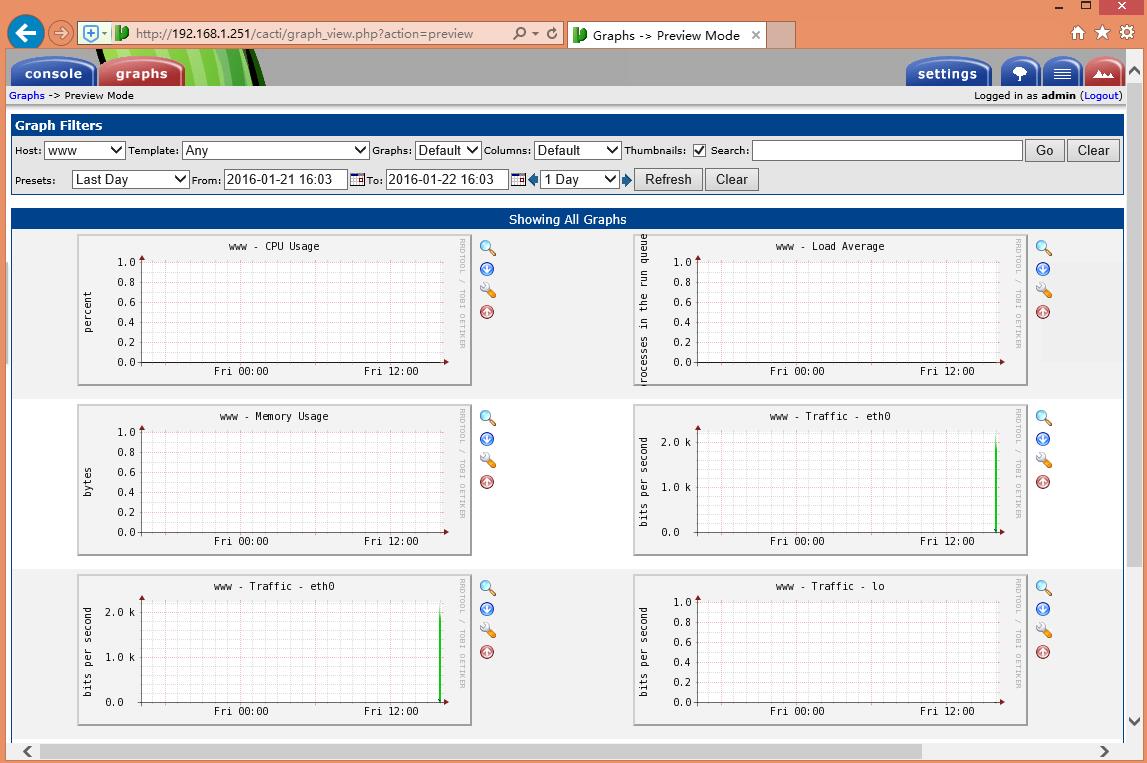The width and height of the screenshot is (1147, 763).
Task: Open the 1 Day timespan shift dropdown
Action: [x=580, y=179]
